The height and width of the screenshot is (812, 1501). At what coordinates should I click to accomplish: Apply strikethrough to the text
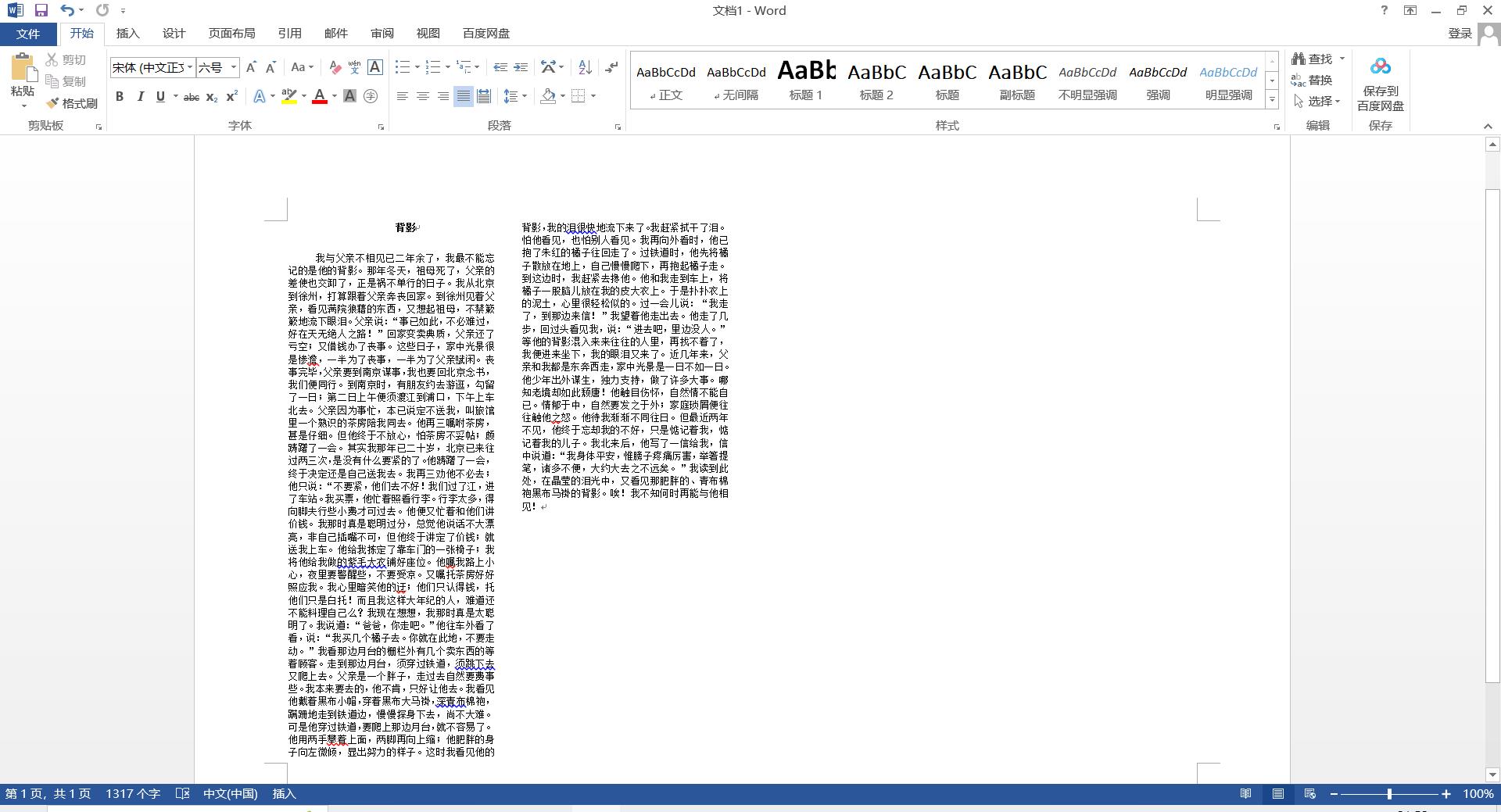(191, 97)
